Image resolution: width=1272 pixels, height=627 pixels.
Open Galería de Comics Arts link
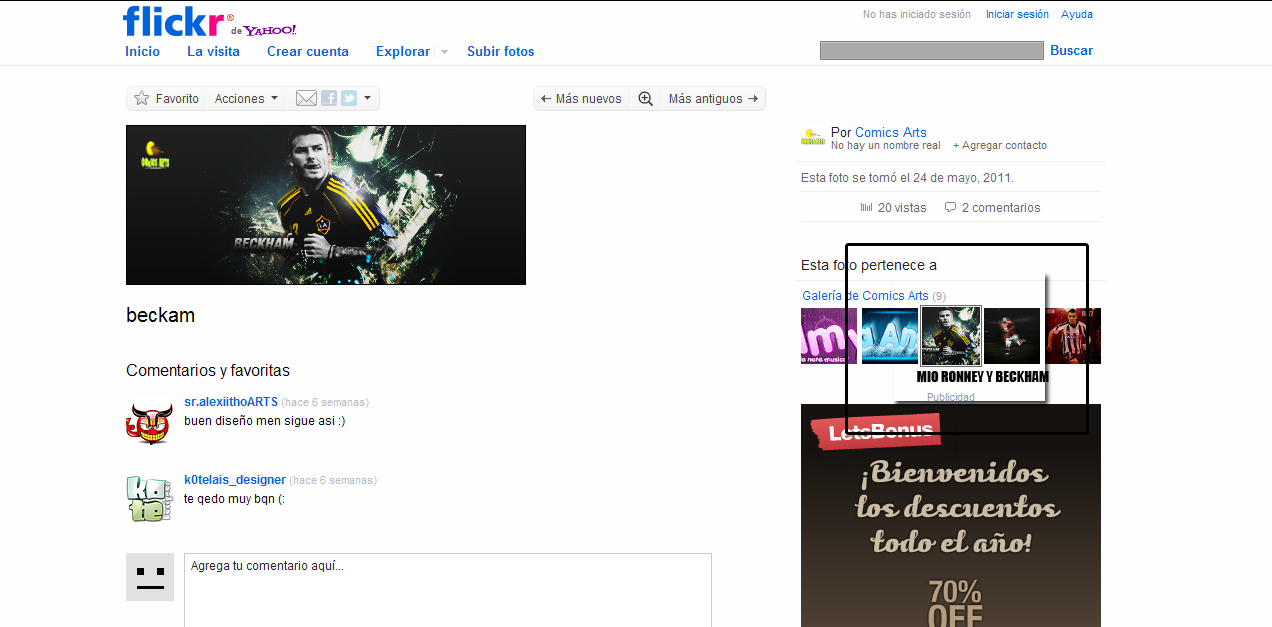point(865,295)
